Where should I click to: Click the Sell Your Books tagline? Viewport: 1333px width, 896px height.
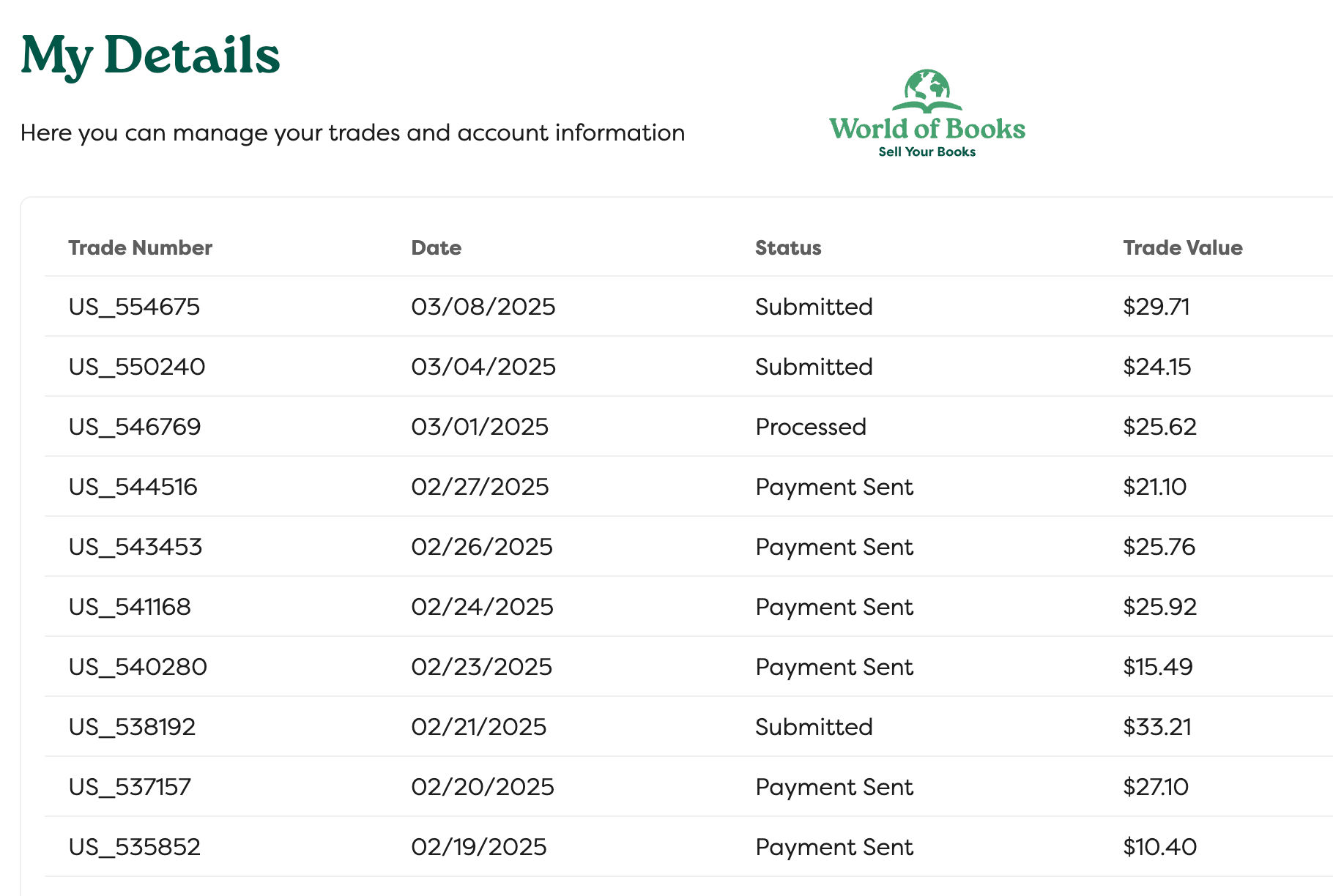pos(927,152)
